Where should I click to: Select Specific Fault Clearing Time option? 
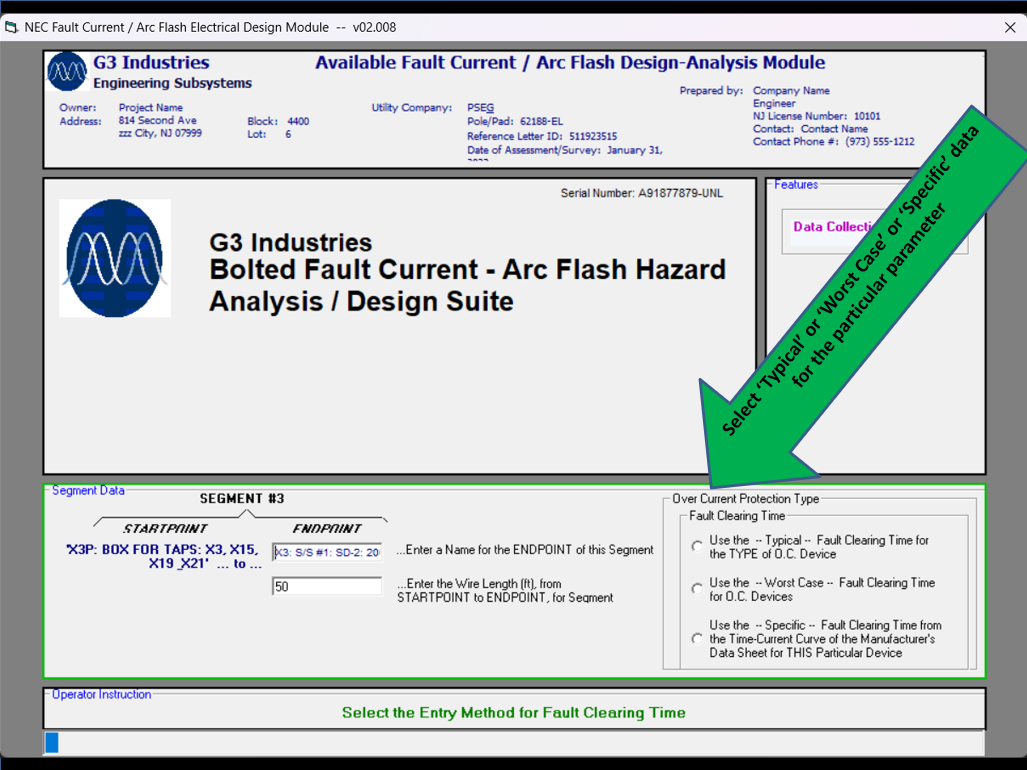coord(697,638)
